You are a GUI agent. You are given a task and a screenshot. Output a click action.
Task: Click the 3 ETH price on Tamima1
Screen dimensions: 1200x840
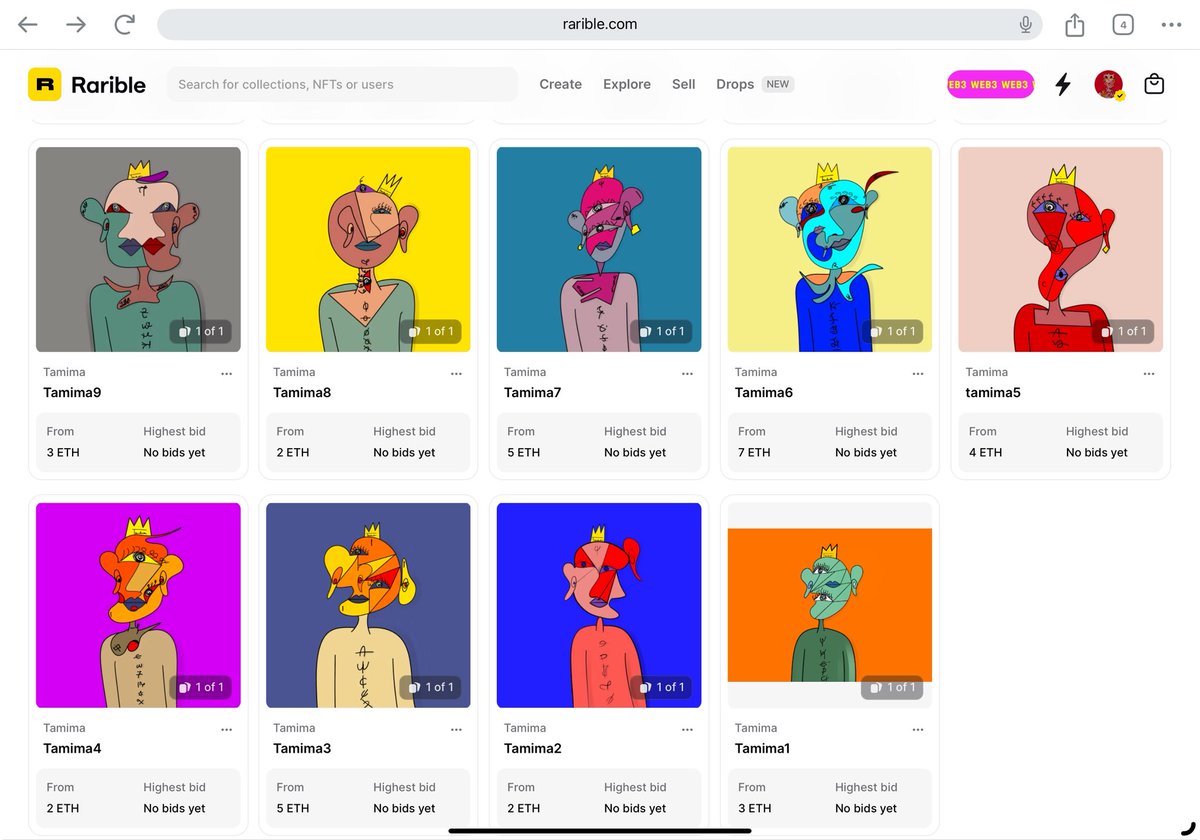pos(756,809)
